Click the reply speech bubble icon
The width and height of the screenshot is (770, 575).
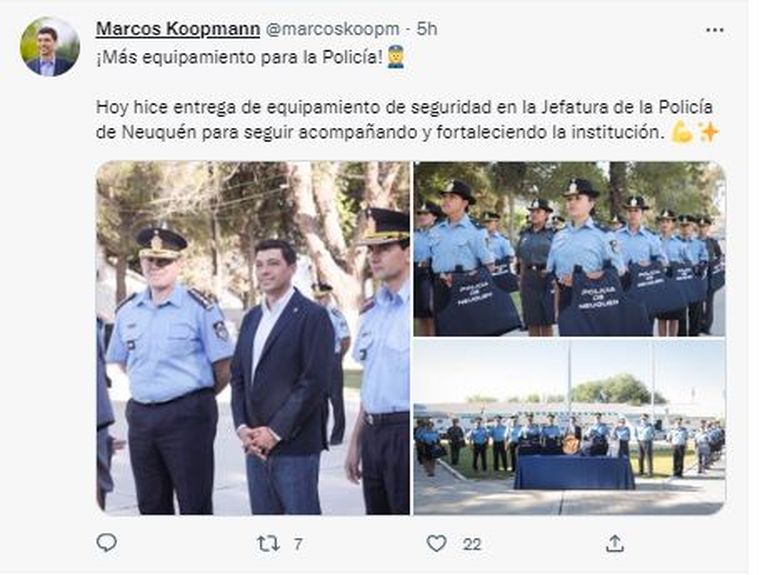coord(107,543)
